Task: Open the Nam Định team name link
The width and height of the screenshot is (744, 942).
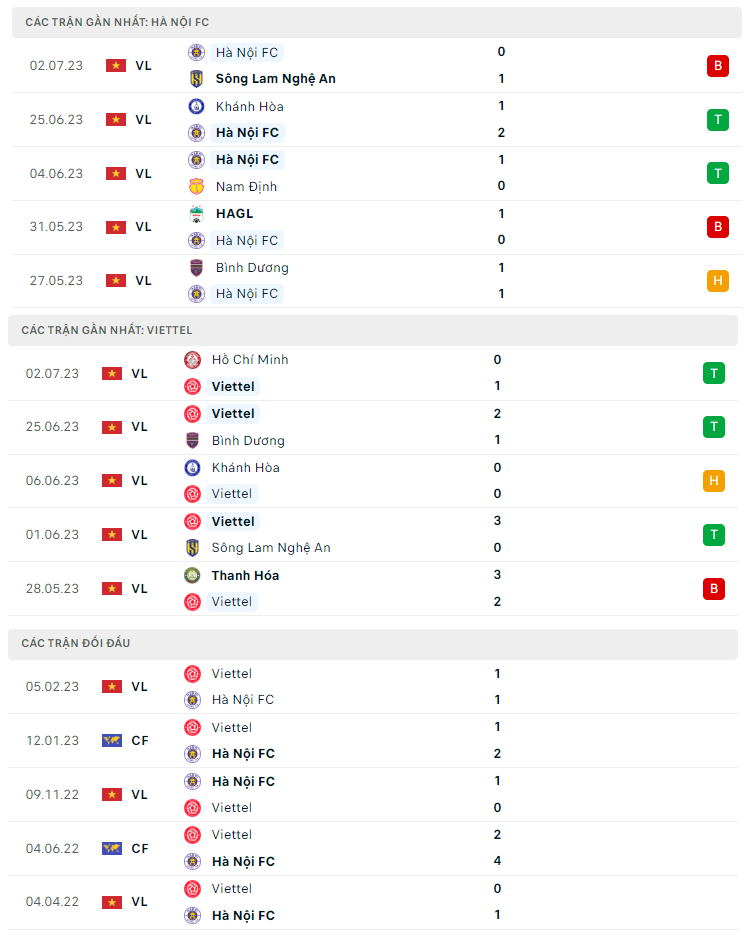Action: click(246, 186)
